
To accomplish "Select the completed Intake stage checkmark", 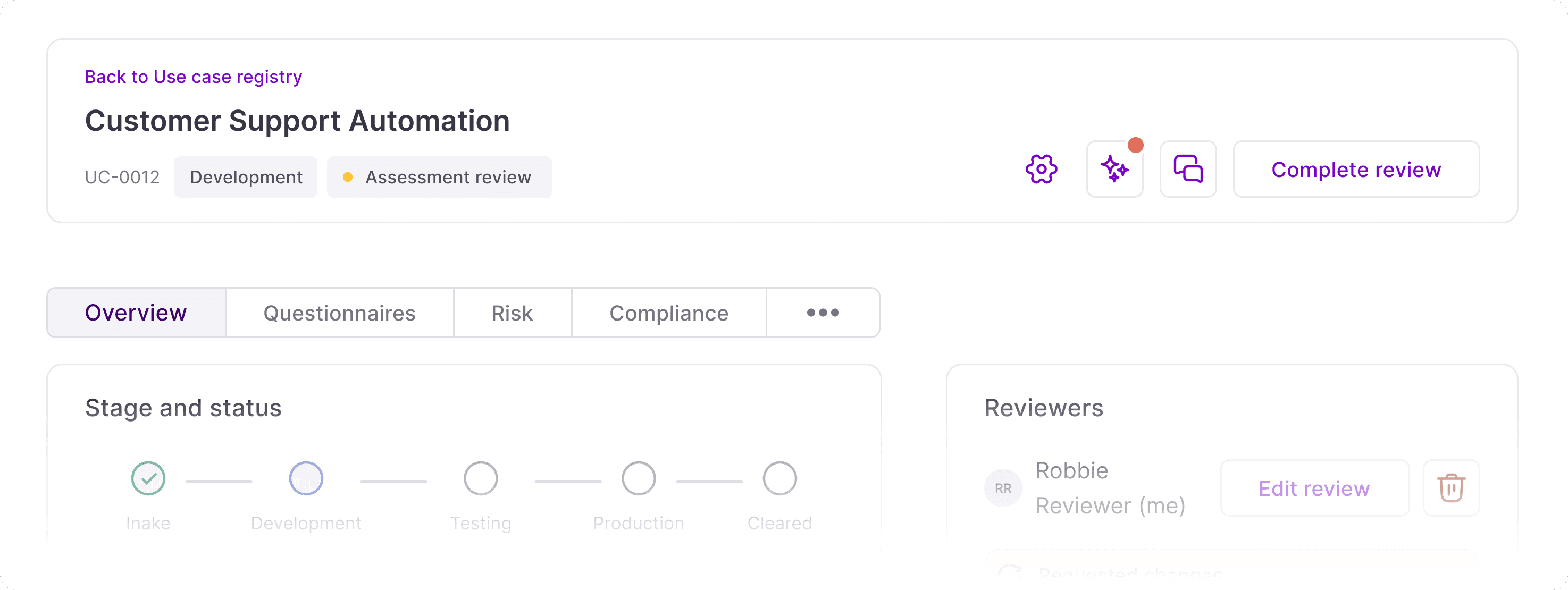I will tap(148, 479).
